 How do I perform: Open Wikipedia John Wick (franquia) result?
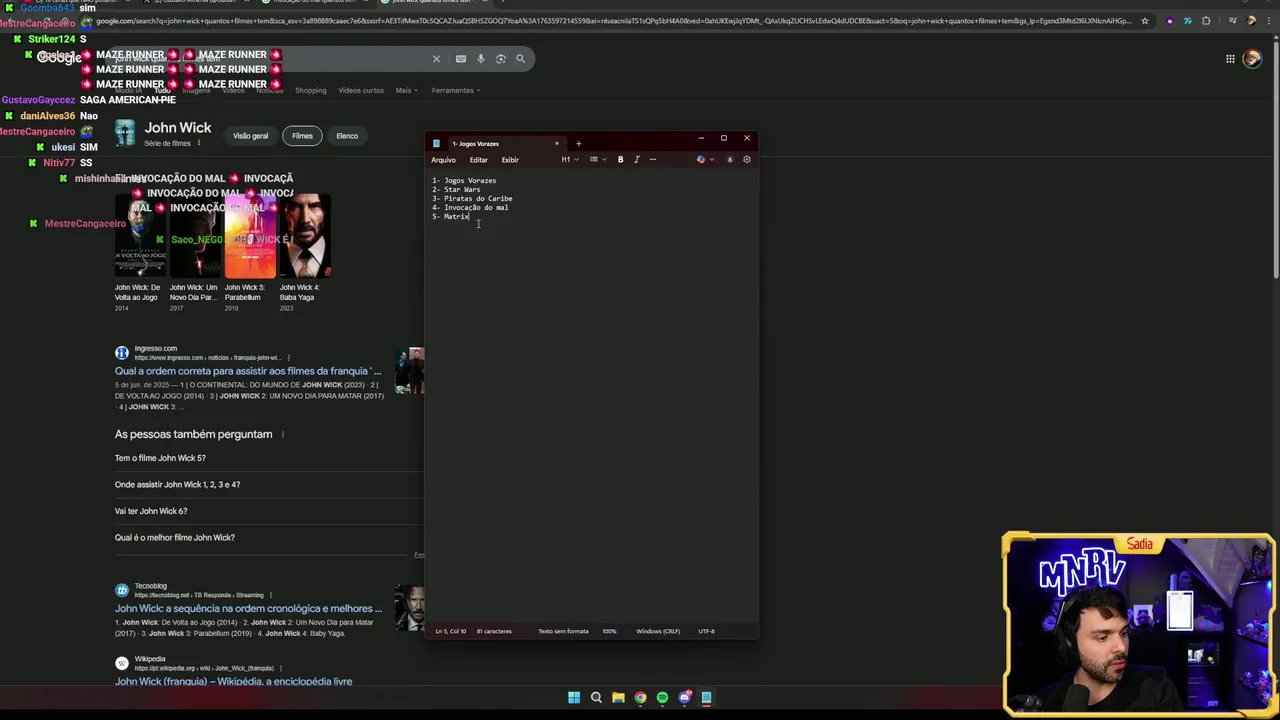[x=233, y=681]
